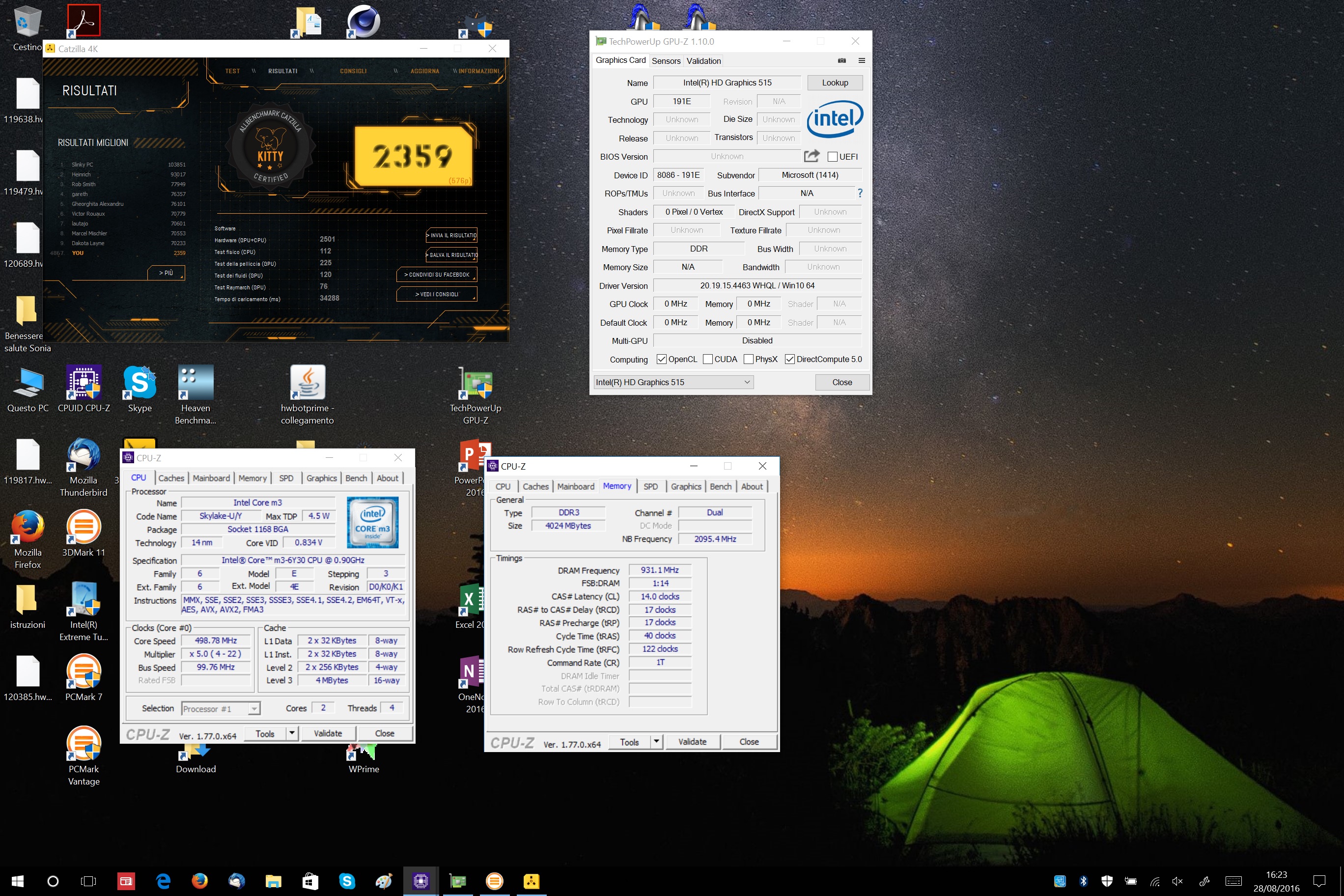Click the Specification value in CPU-Z

(x=293, y=560)
